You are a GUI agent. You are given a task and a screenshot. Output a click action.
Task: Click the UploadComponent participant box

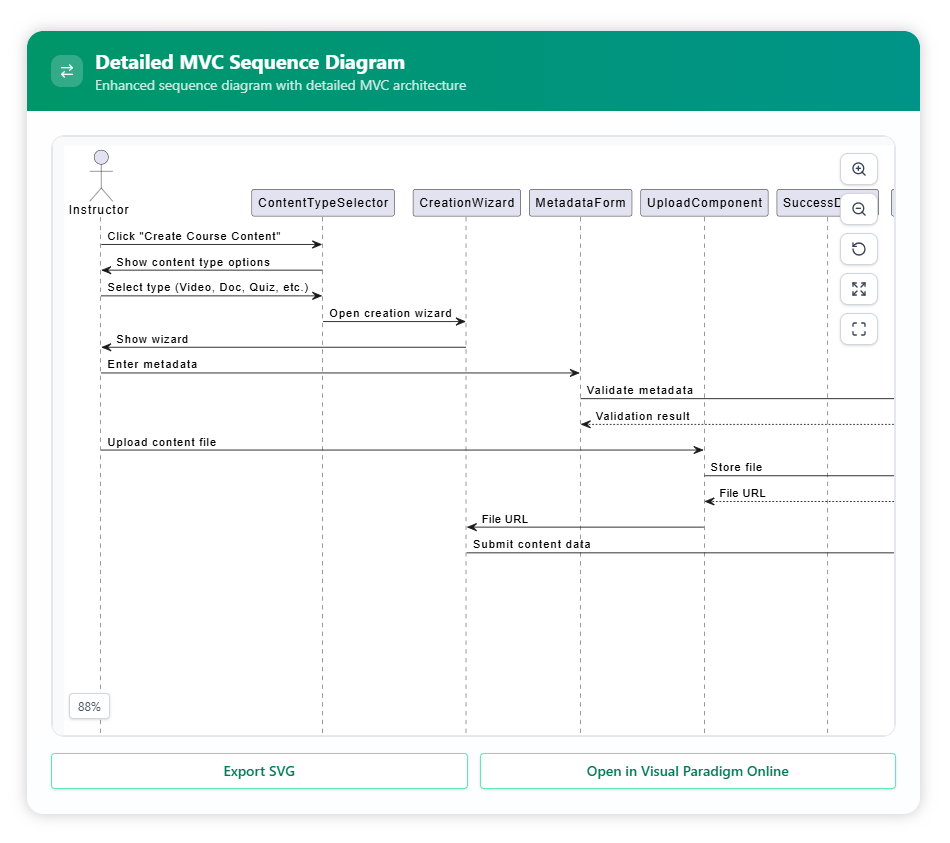click(x=704, y=203)
